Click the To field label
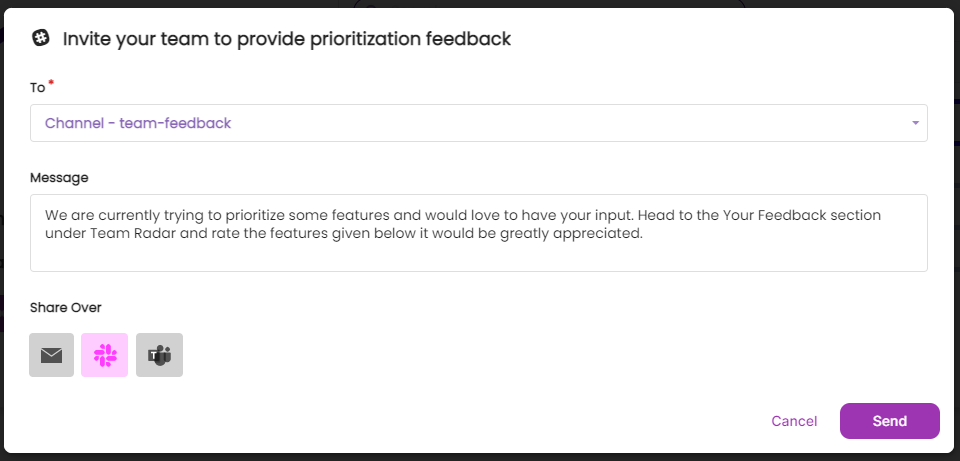The image size is (960, 461). [37, 88]
